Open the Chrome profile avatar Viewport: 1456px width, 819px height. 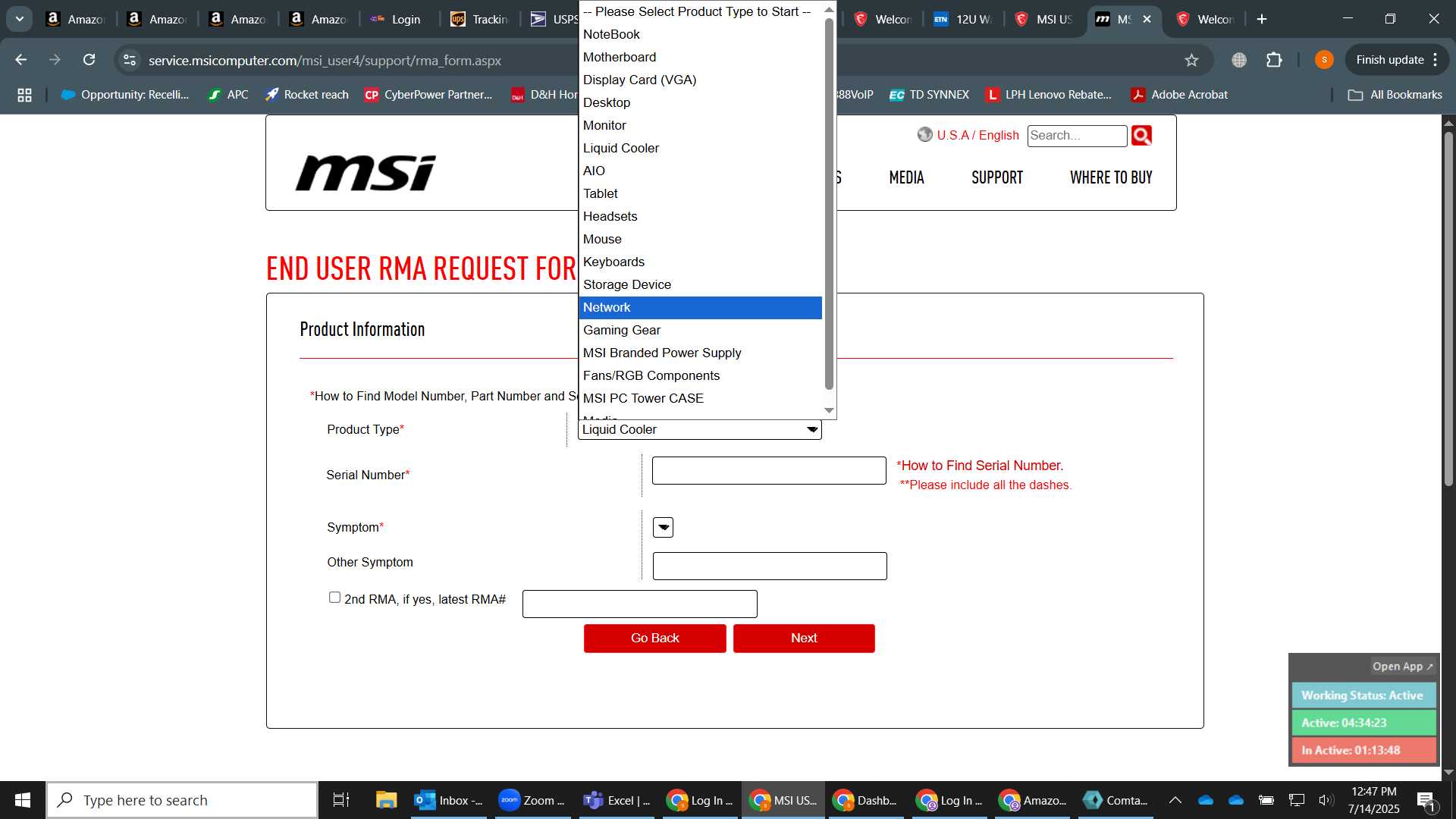tap(1324, 60)
